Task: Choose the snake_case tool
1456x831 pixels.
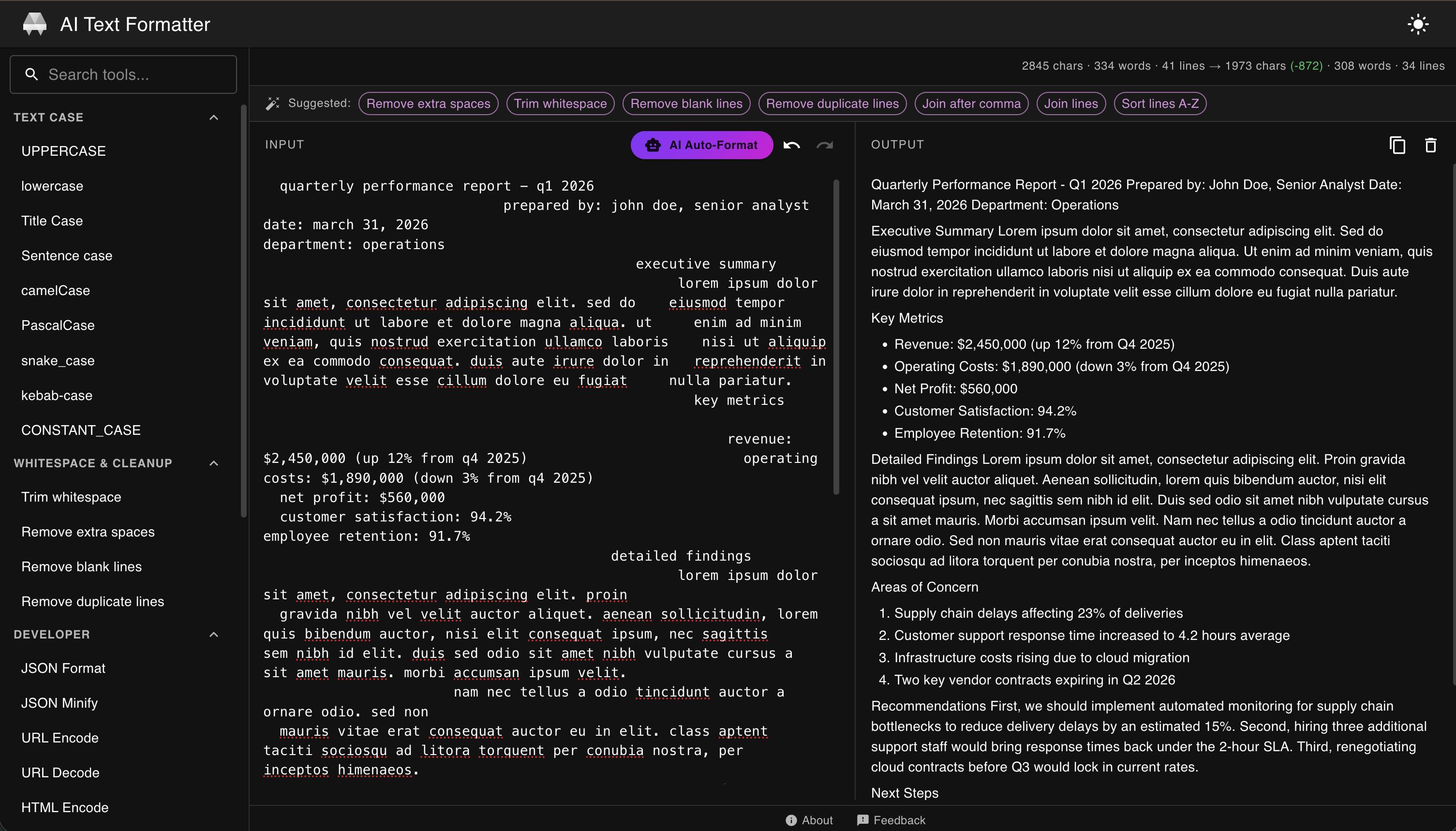Action: tap(58, 361)
